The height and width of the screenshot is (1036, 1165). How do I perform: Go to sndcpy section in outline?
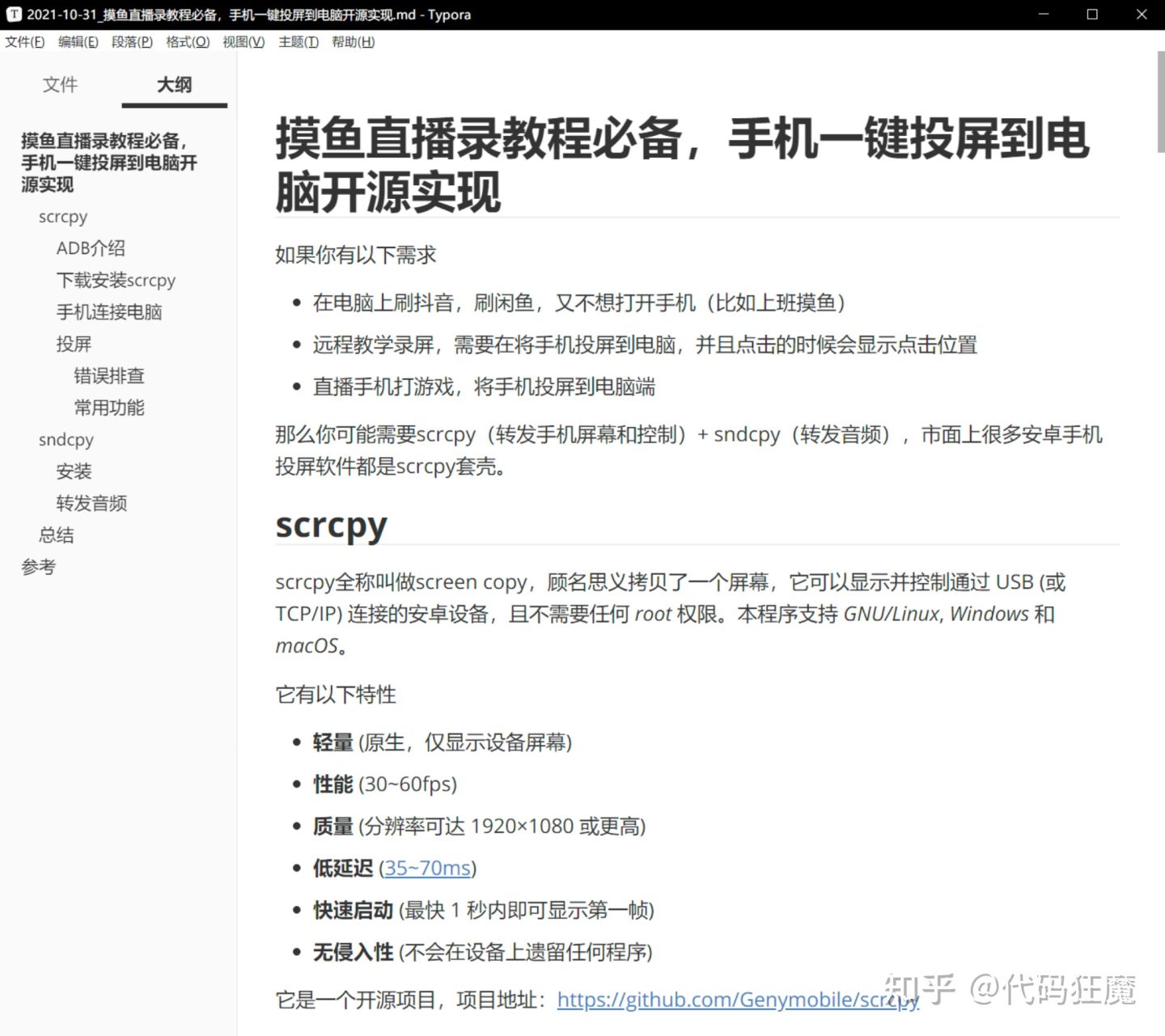coord(66,440)
